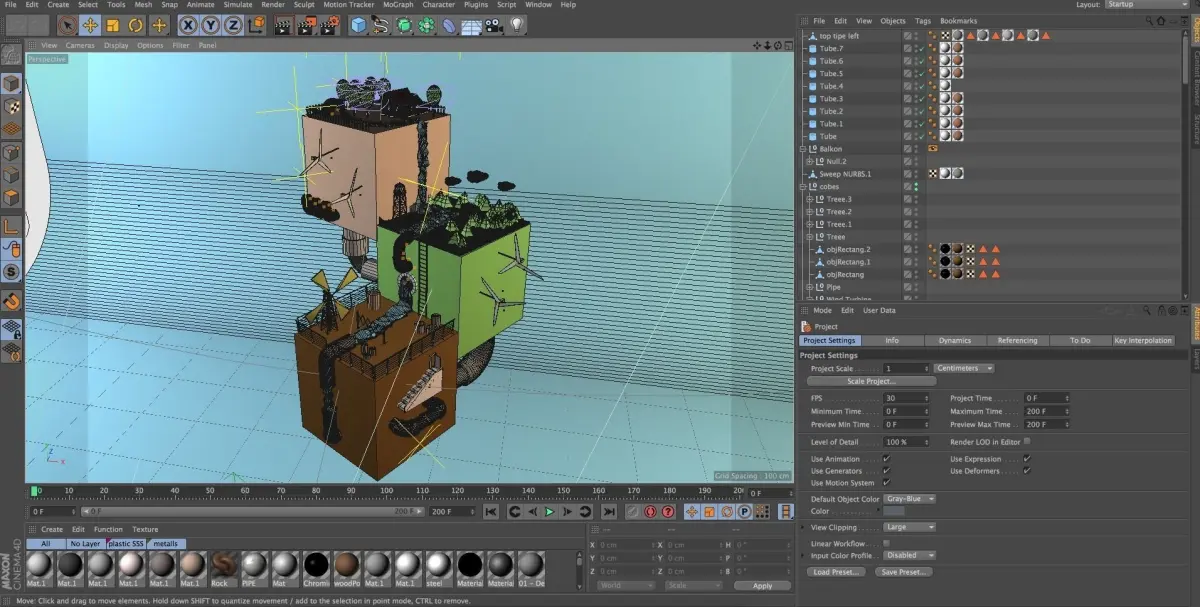The width and height of the screenshot is (1200, 607).
Task: Toggle the Linear Workflow checkbox
Action: pos(886,543)
